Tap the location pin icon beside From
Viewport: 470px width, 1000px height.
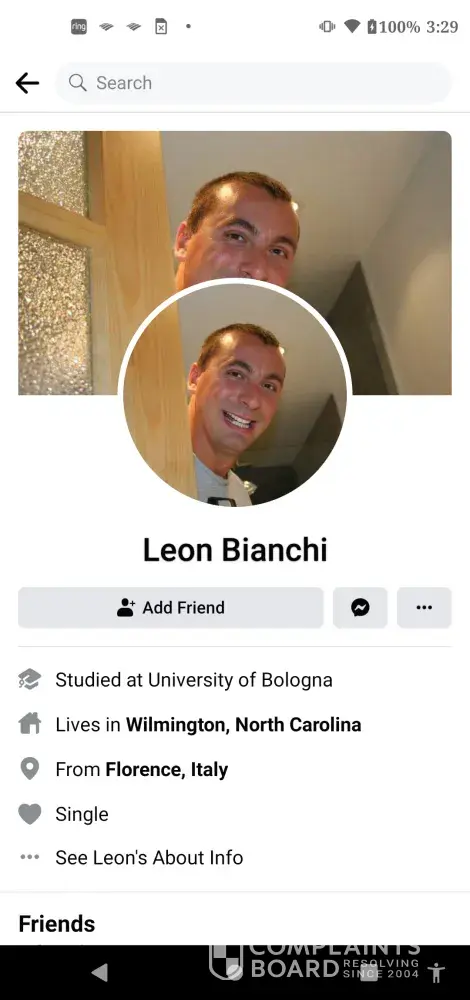[x=30, y=769]
